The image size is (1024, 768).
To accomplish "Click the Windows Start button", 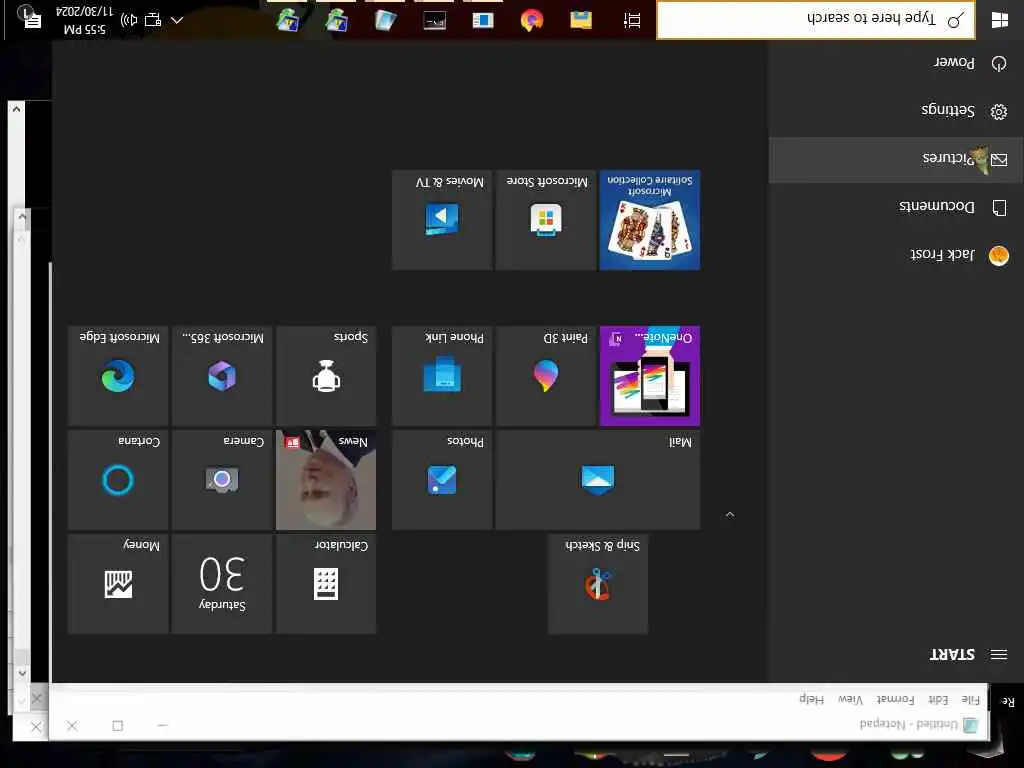I will 1000,20.
